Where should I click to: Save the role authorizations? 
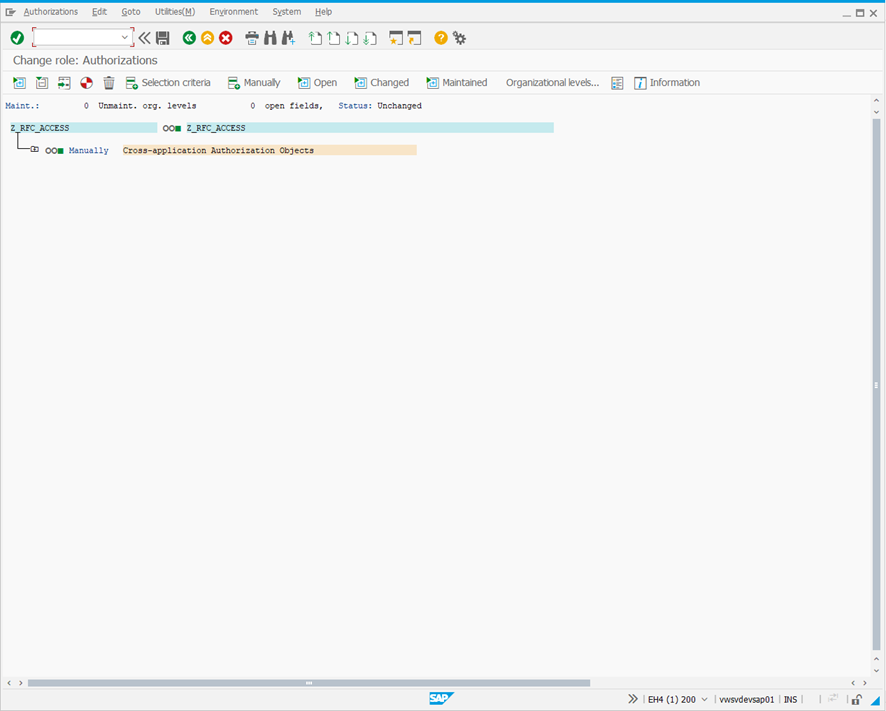(x=161, y=37)
